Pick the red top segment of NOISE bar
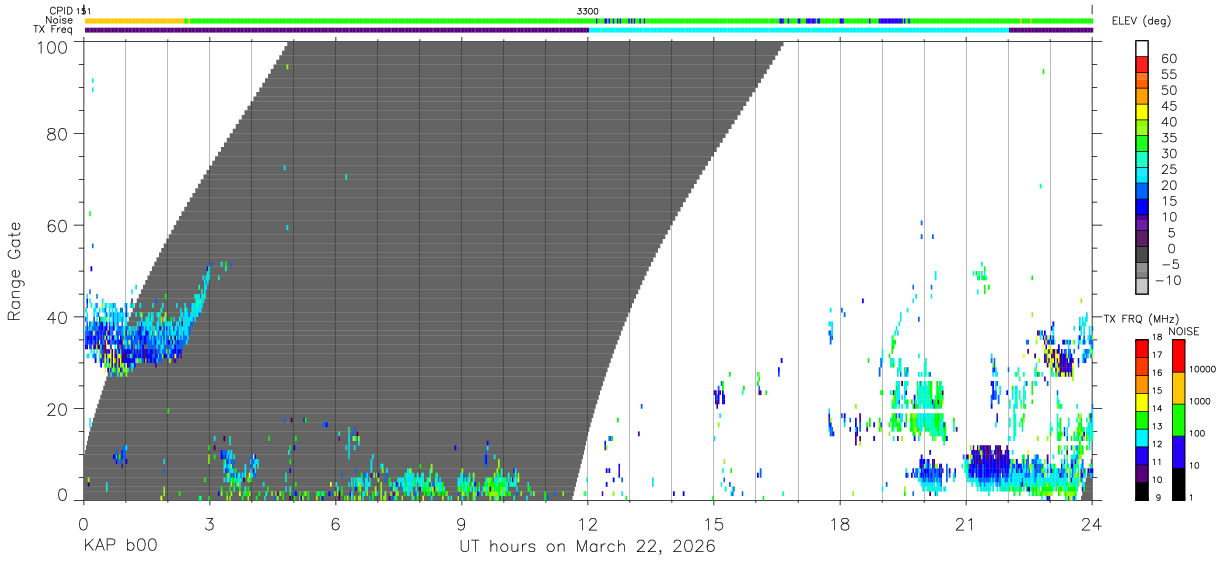1228x567 pixels. pyautogui.click(x=1179, y=356)
